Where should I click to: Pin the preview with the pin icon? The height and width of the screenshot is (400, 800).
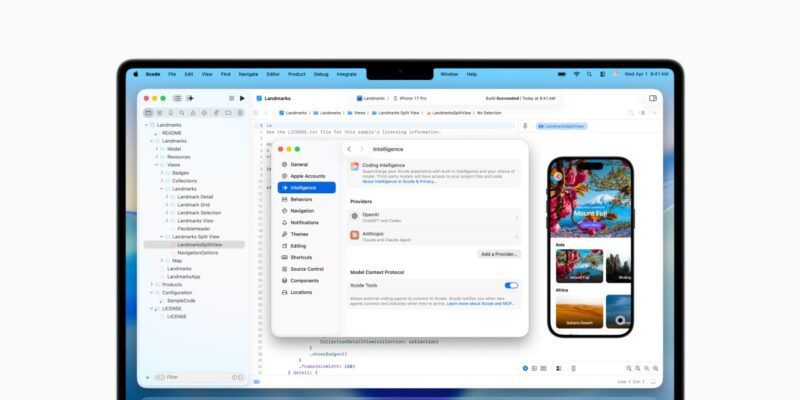point(525,126)
